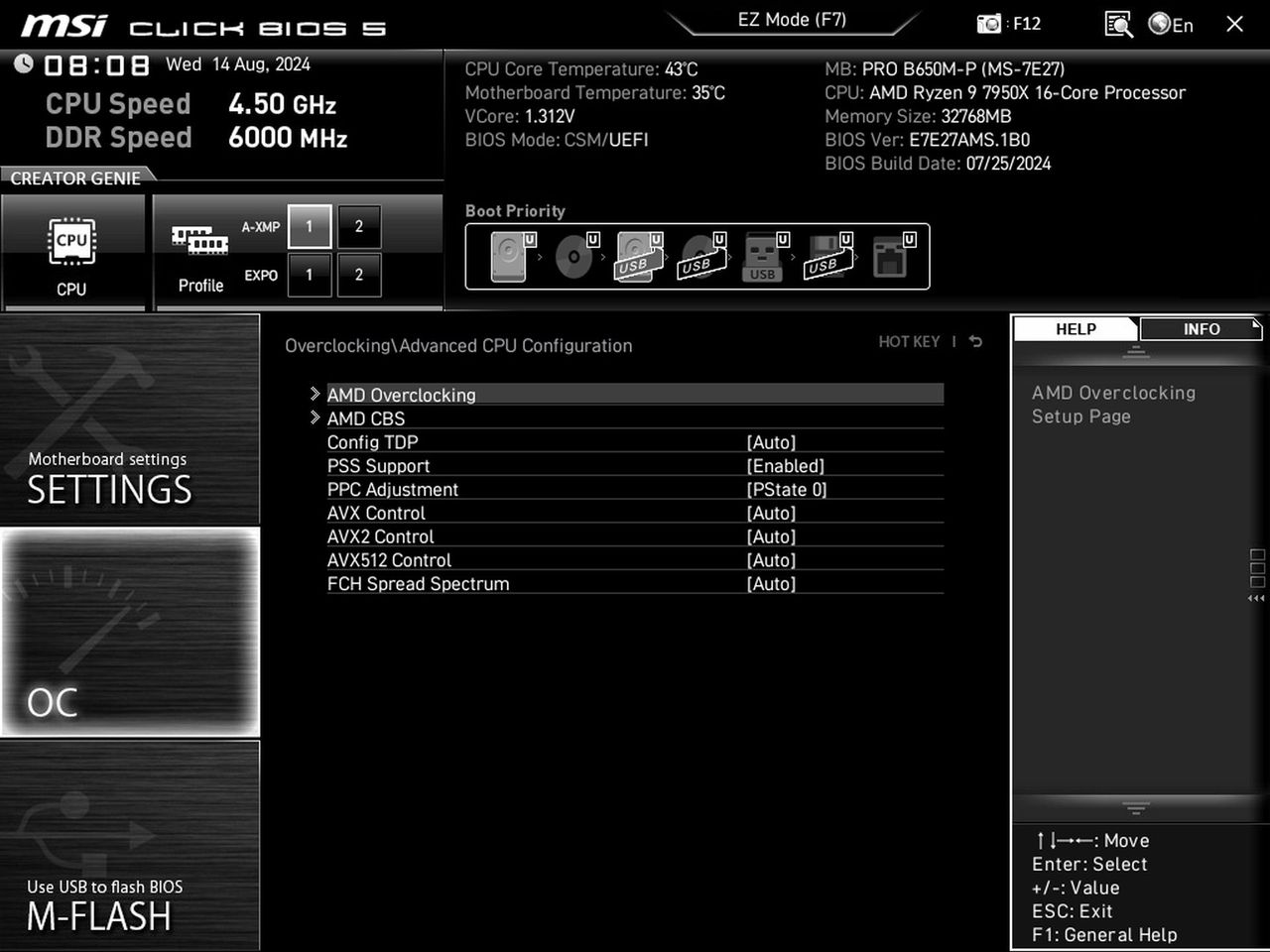Click the AVX2 Control label

point(381,537)
